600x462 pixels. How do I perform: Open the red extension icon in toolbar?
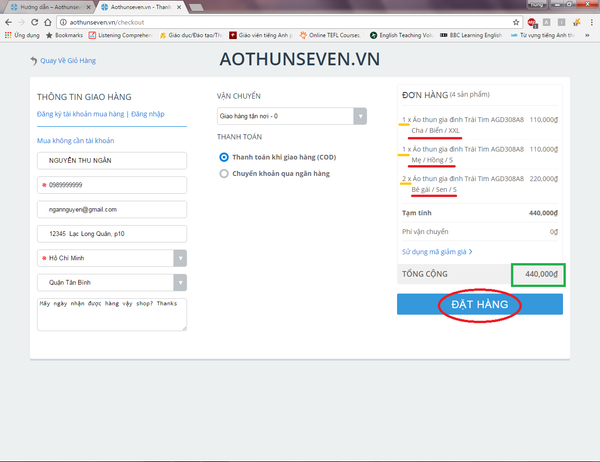[532, 23]
